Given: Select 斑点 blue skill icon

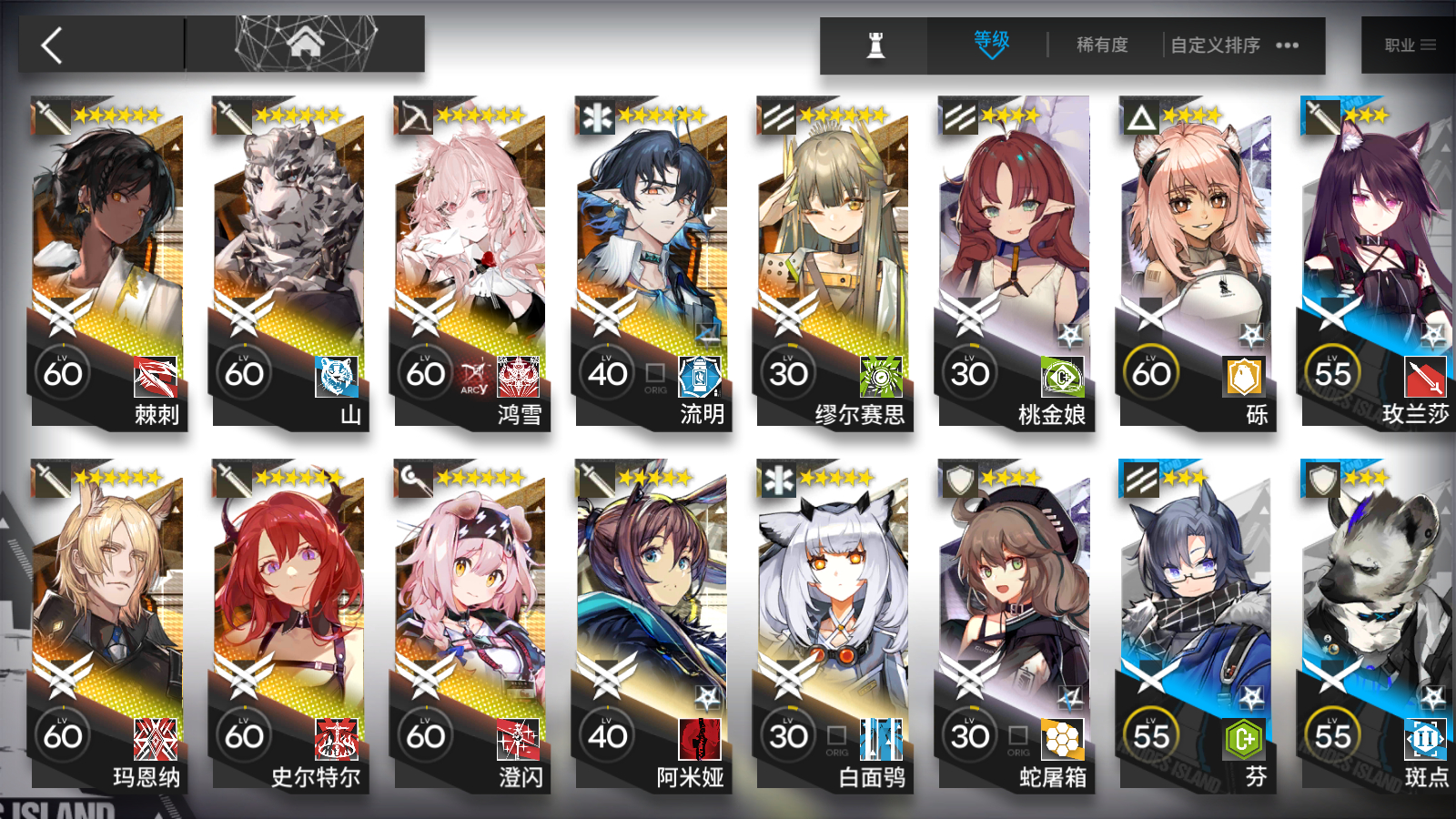Looking at the screenshot, I should pos(1425,740).
